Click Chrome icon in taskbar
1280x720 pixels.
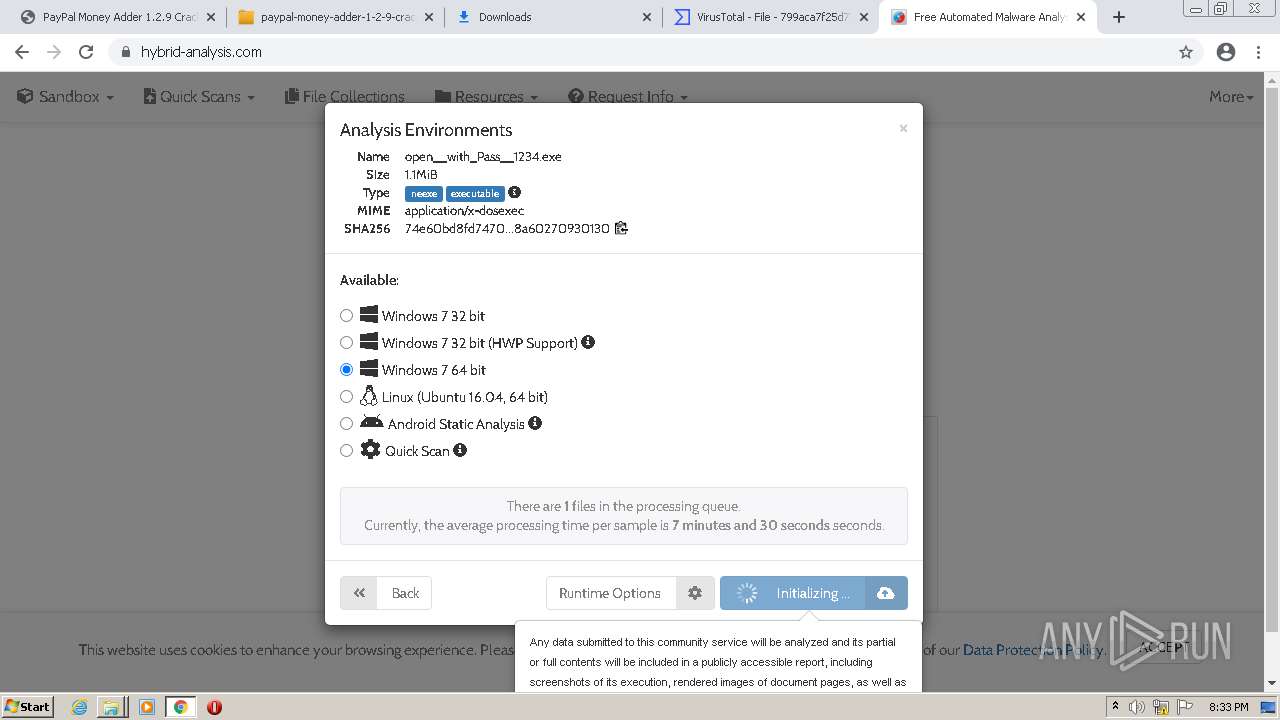(x=180, y=707)
